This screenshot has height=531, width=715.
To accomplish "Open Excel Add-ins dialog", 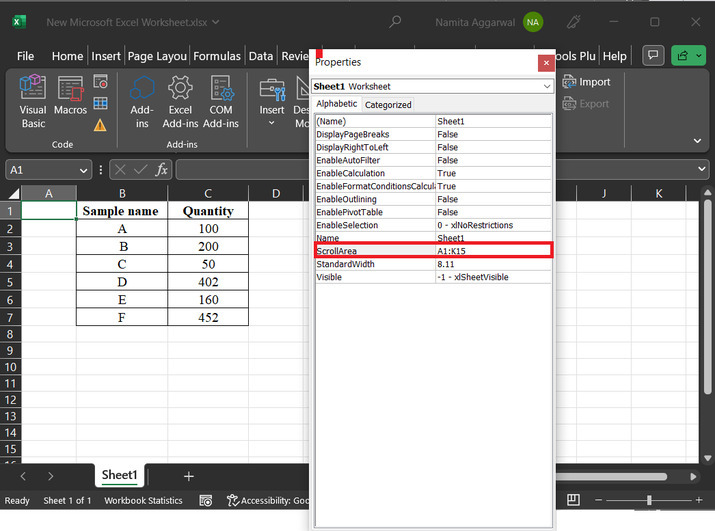I will [180, 101].
